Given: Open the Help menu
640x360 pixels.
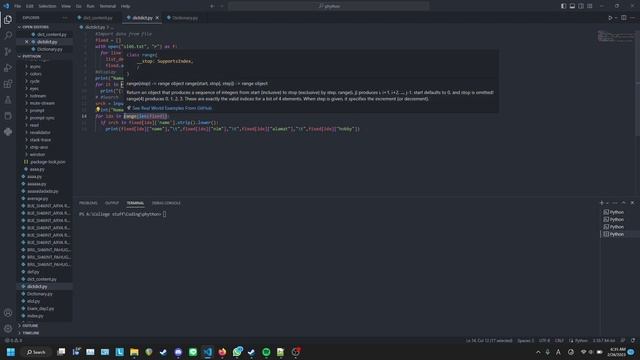Looking at the screenshot, I should tap(126, 6).
